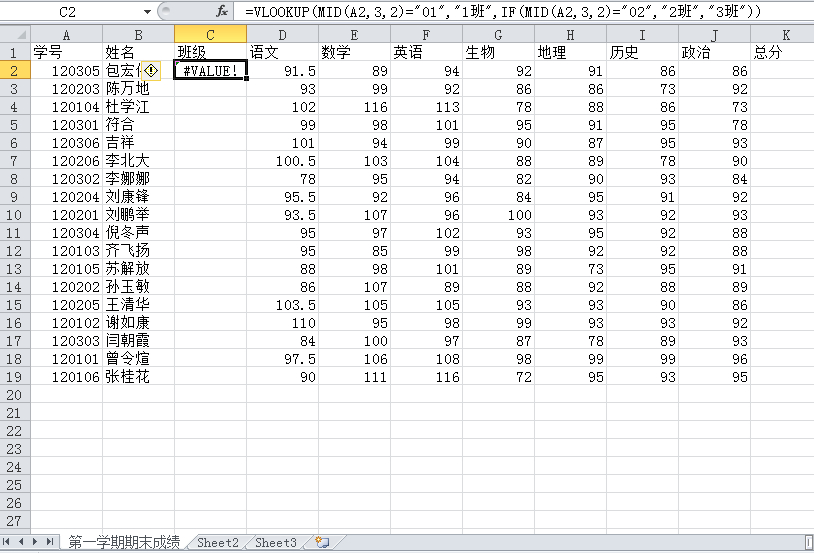
Task: Click the cell containing 张桂花
Action: [138, 376]
